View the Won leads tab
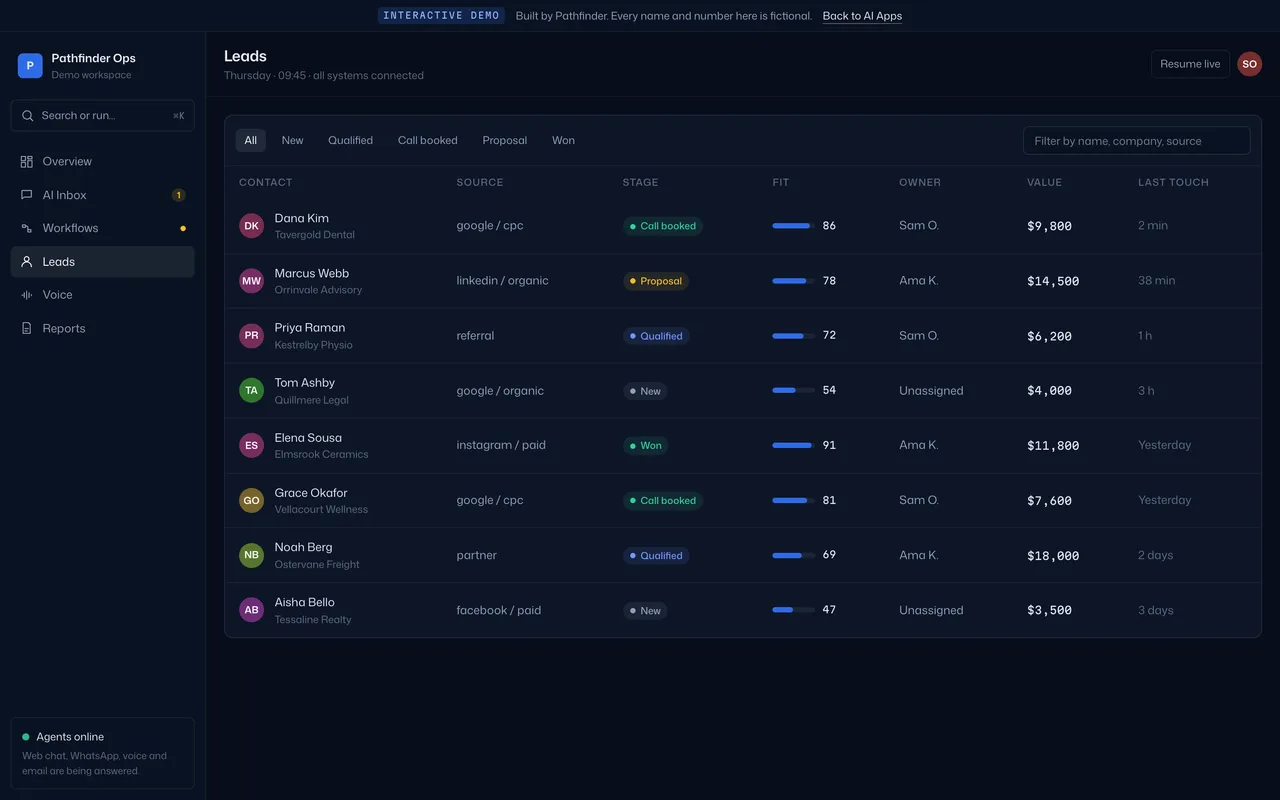The height and width of the screenshot is (800, 1280). click(x=563, y=140)
